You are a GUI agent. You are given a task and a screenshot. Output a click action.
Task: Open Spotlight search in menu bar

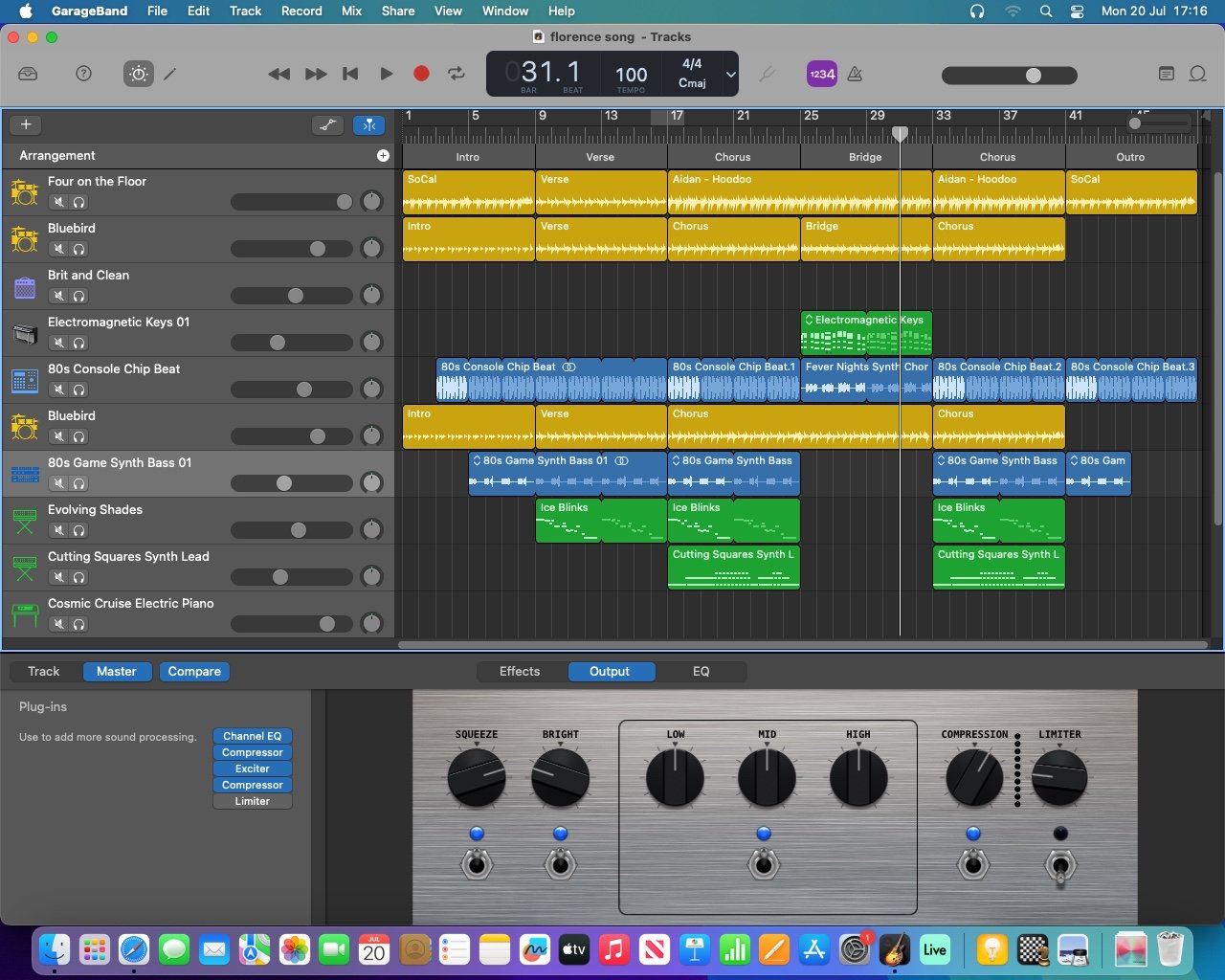point(1046,11)
